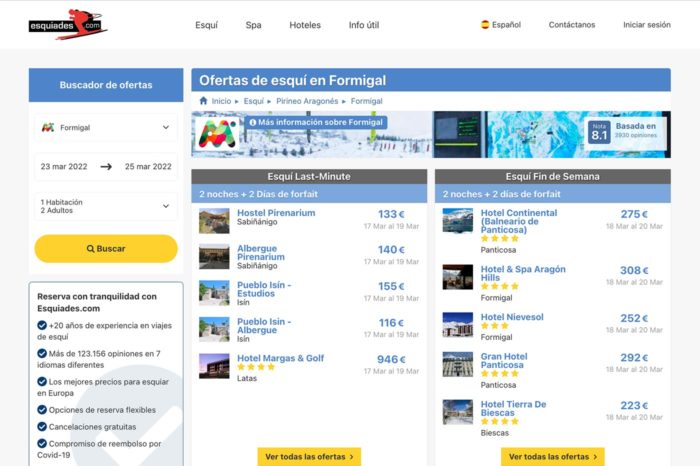This screenshot has height=466, width=700.
Task: Click Ver todas las ofertas under Last-Minute
Action: 309,457
